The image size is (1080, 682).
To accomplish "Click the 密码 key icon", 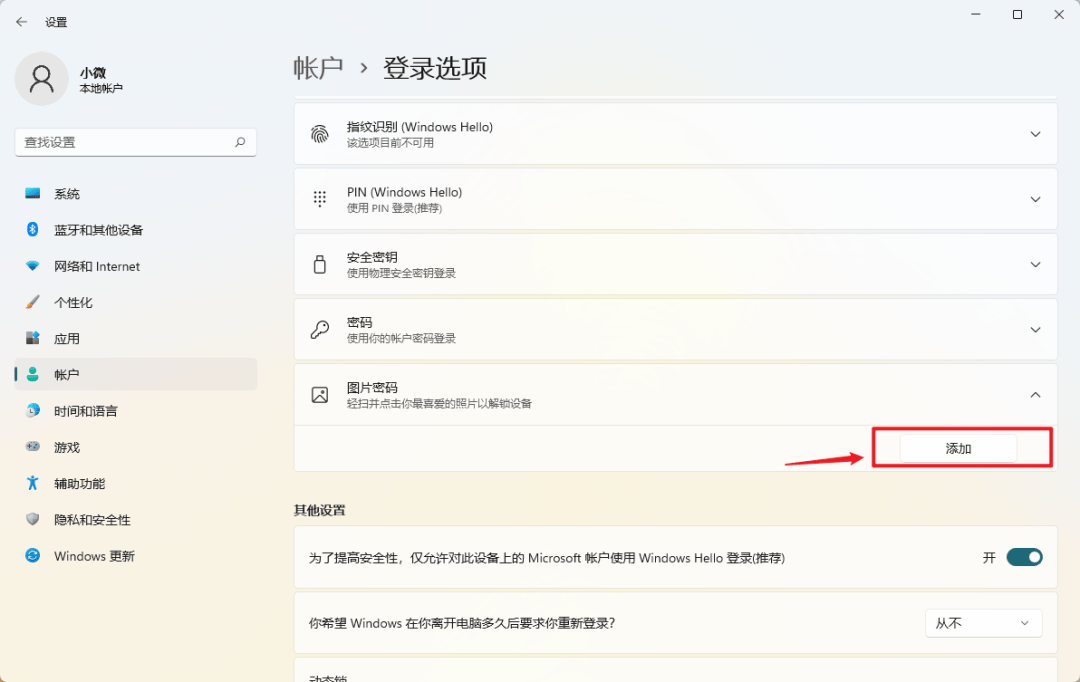I will [320, 329].
